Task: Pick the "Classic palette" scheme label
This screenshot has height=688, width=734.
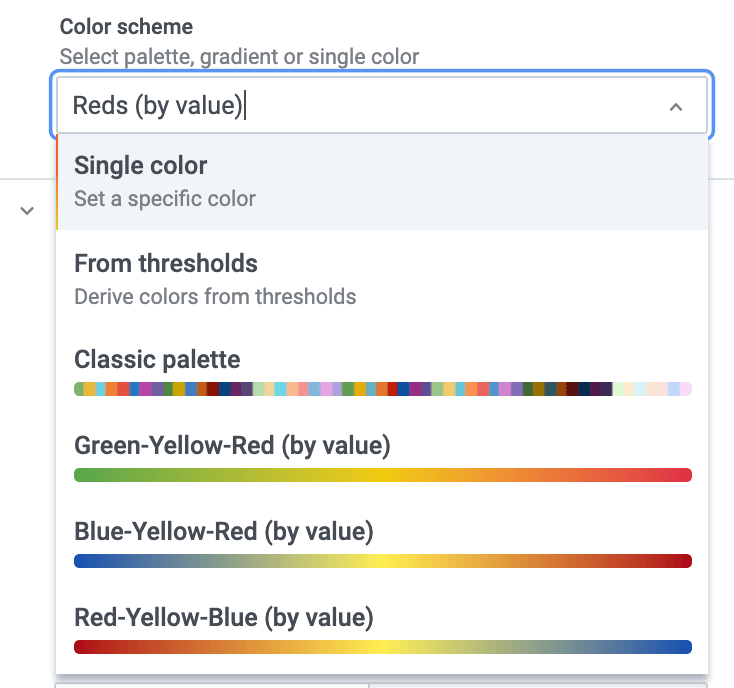Action: tap(157, 359)
